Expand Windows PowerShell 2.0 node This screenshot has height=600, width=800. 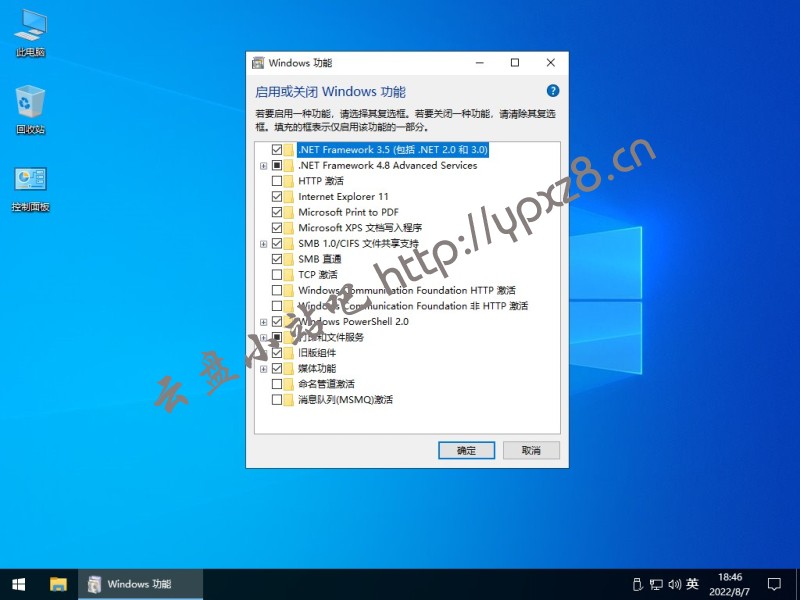263,322
